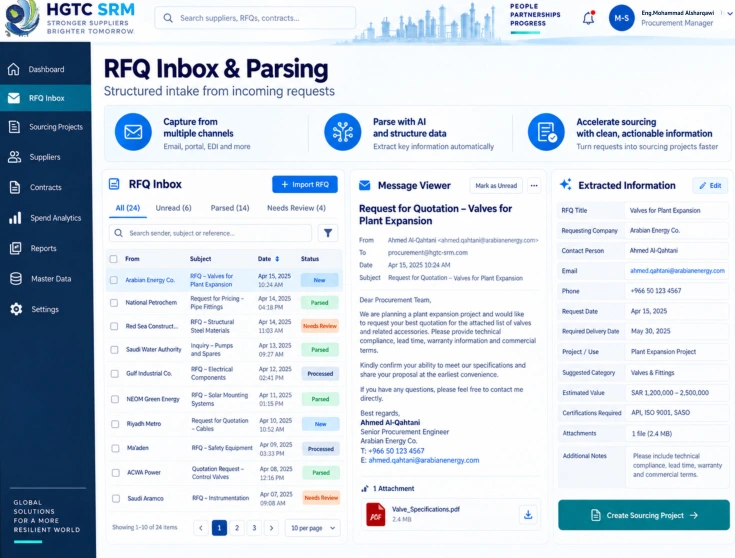
Task: Download the Valve_Specifications.pdf attachment
Action: [528, 514]
